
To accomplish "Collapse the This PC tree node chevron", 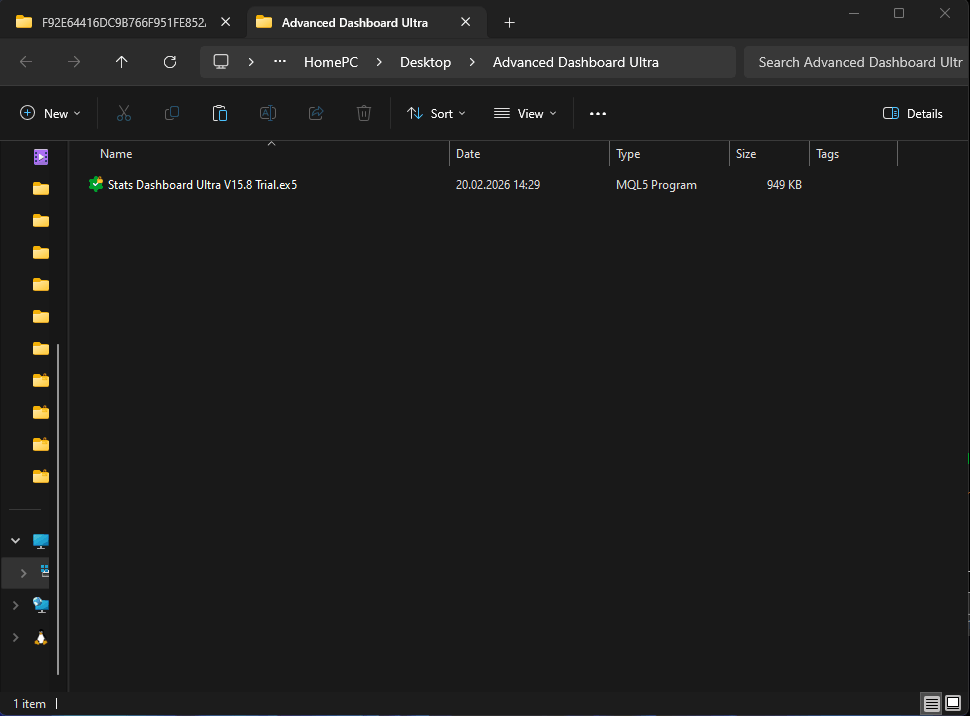I will (15, 541).
